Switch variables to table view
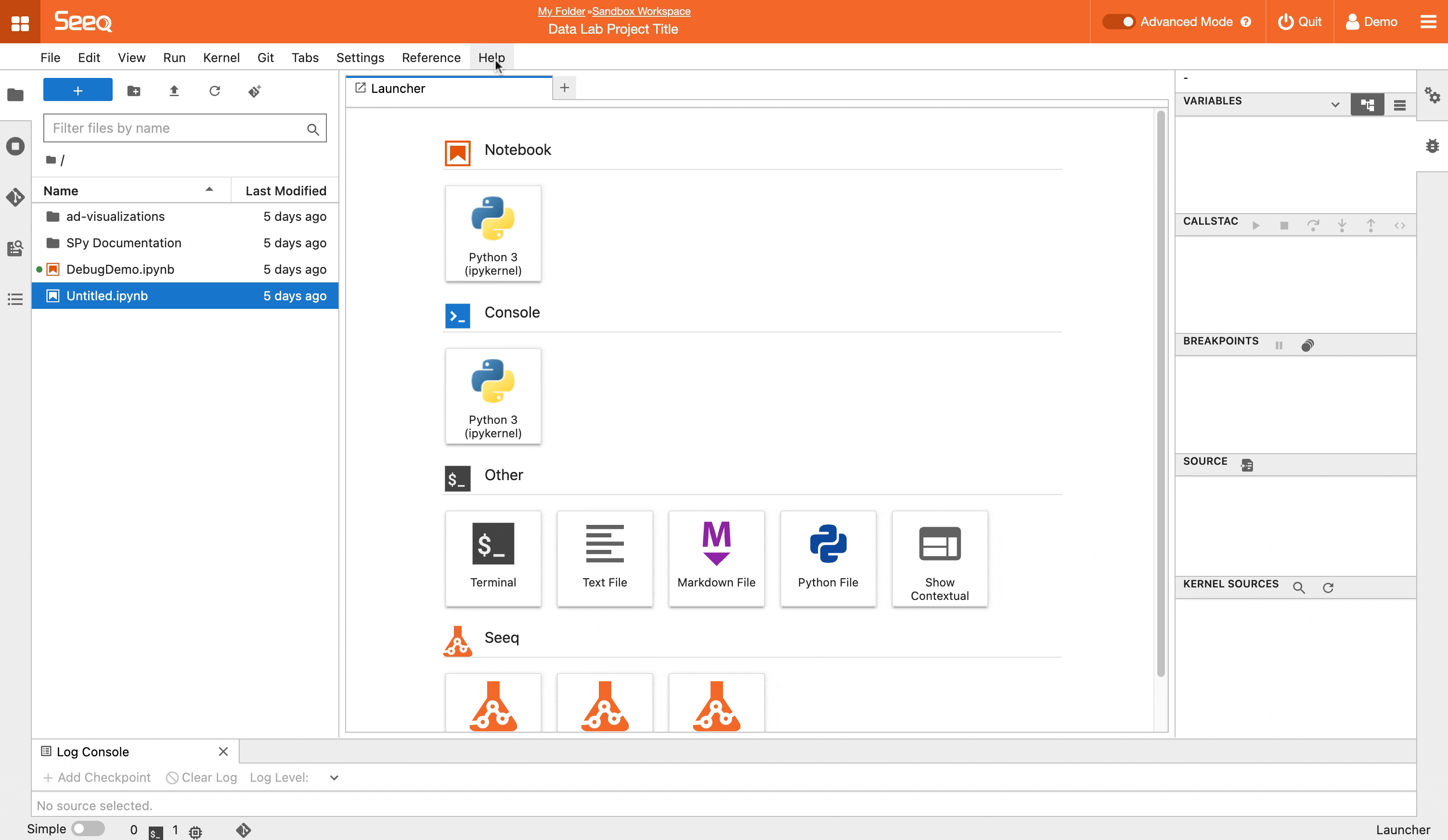 1400,105
